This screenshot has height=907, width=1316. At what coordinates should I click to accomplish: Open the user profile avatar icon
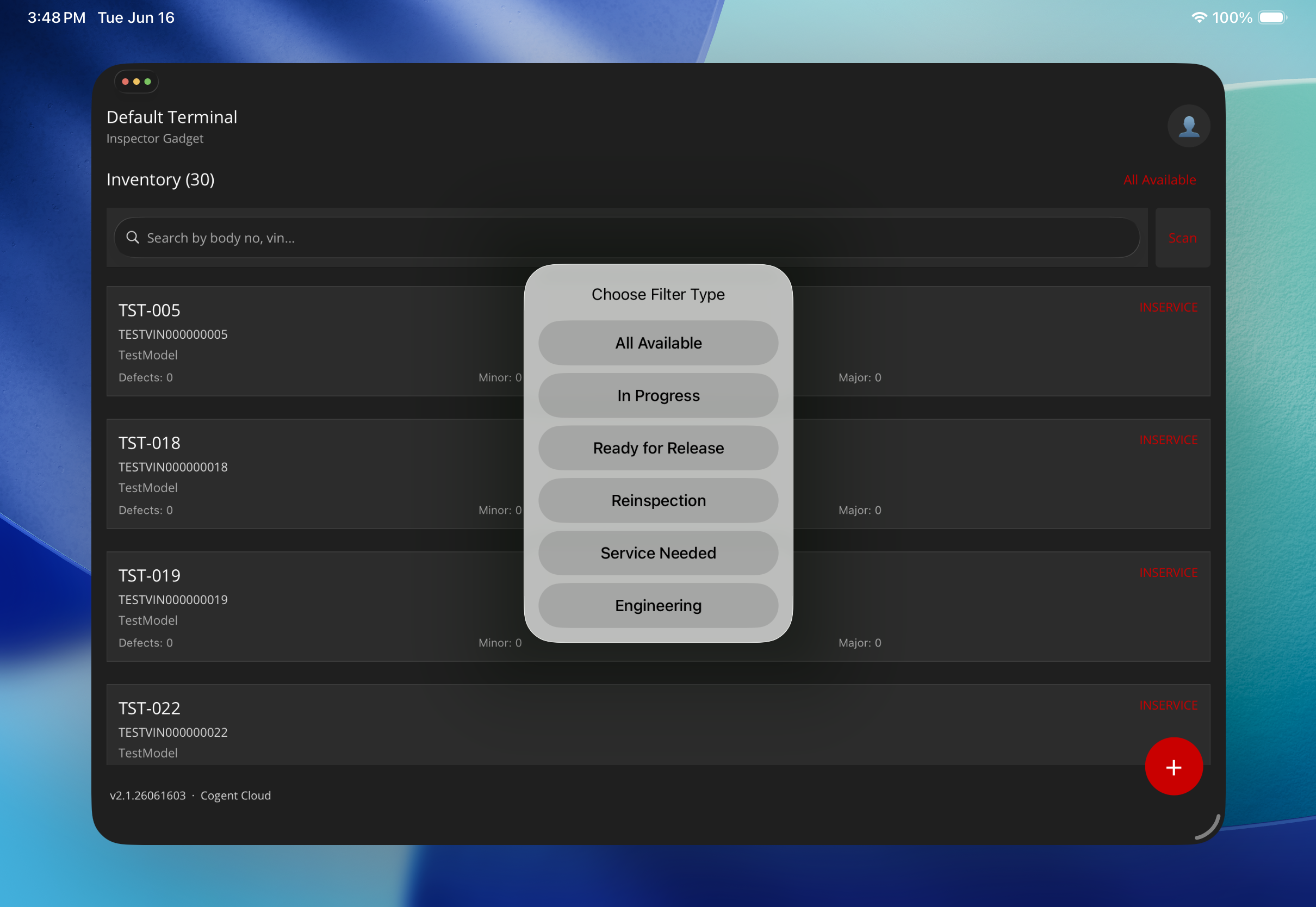pos(1188,126)
